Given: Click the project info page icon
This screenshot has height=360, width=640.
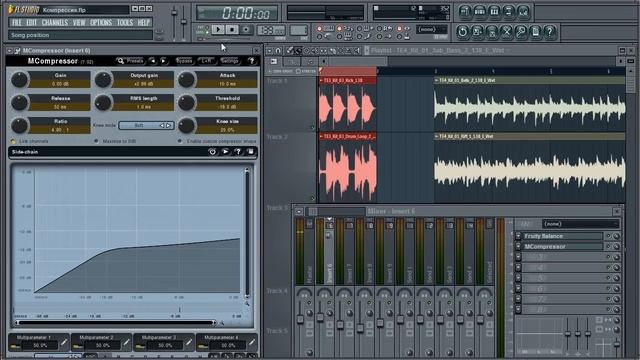Looking at the screenshot, I should coord(535,31).
